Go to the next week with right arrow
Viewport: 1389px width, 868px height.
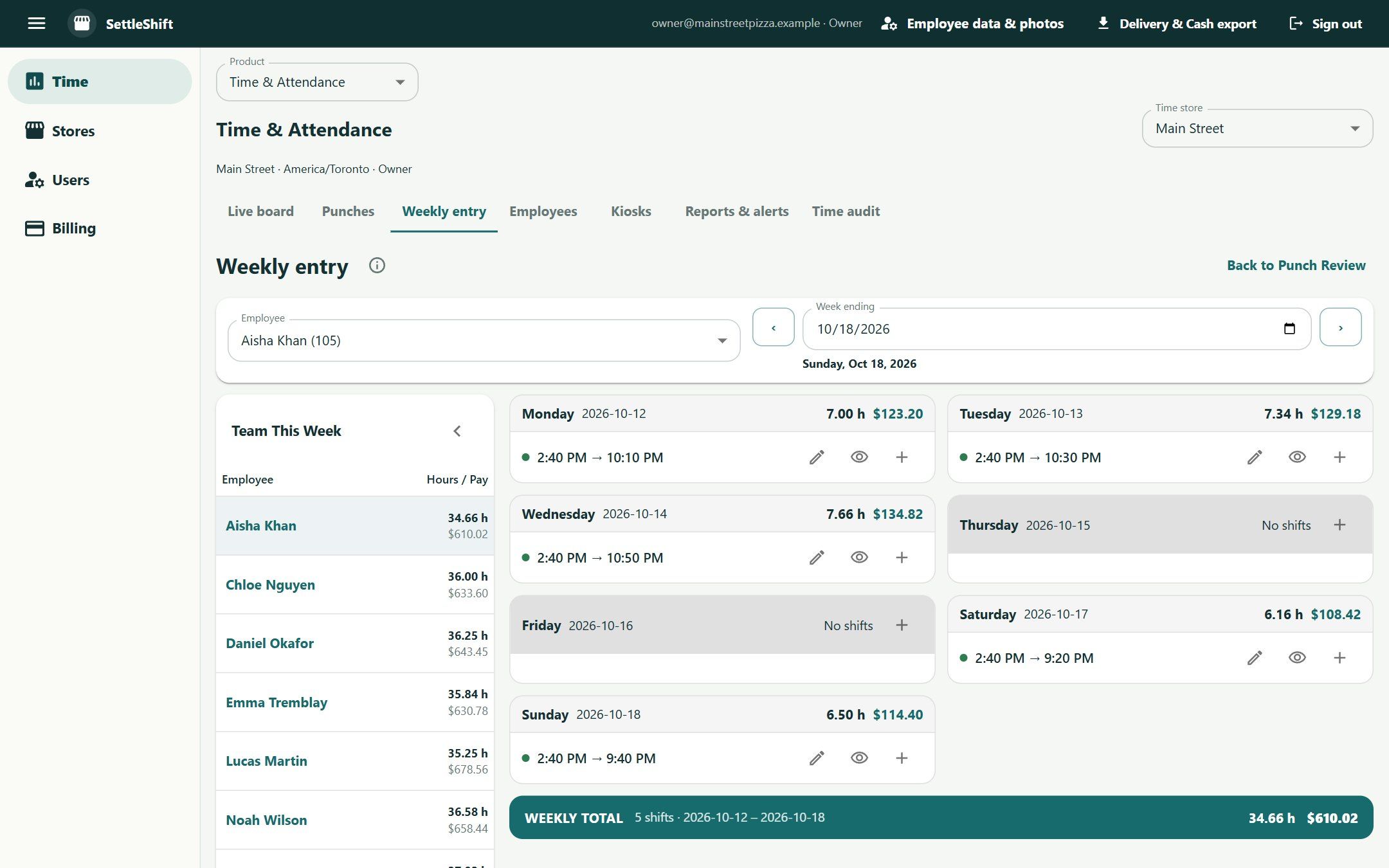pyautogui.click(x=1341, y=327)
